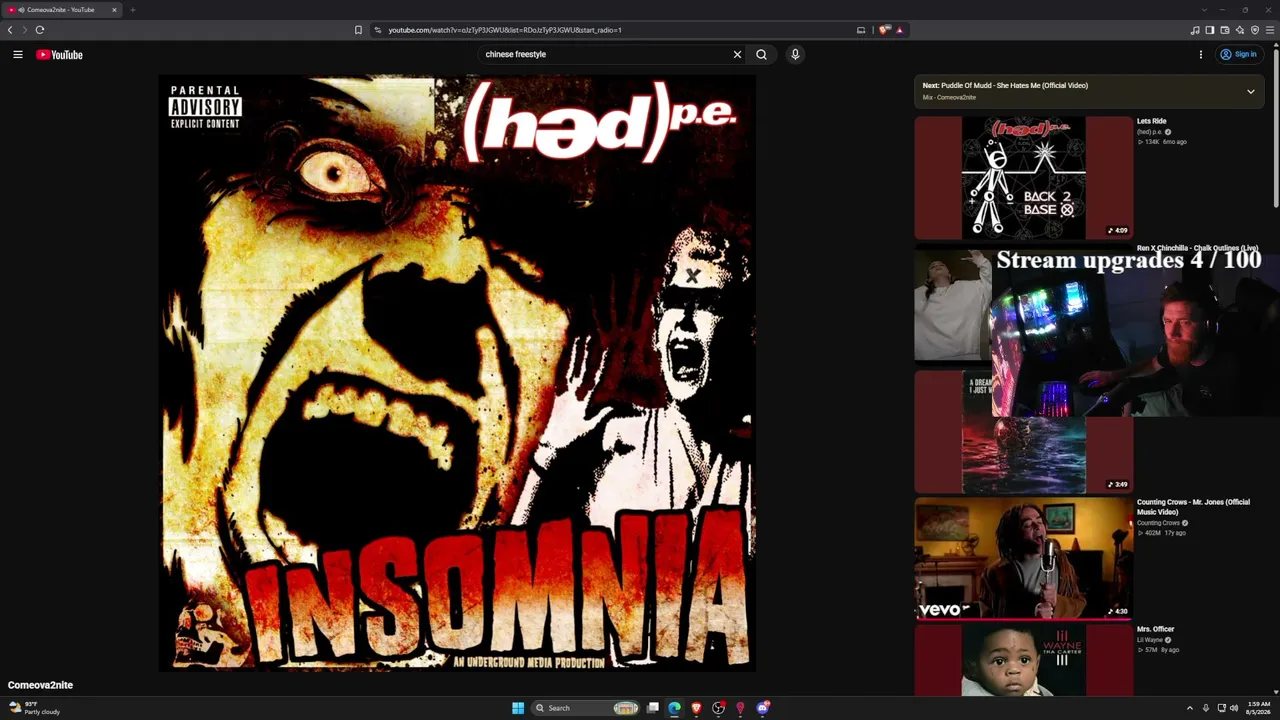
Task: Open Discord from the taskbar
Action: 763,708
